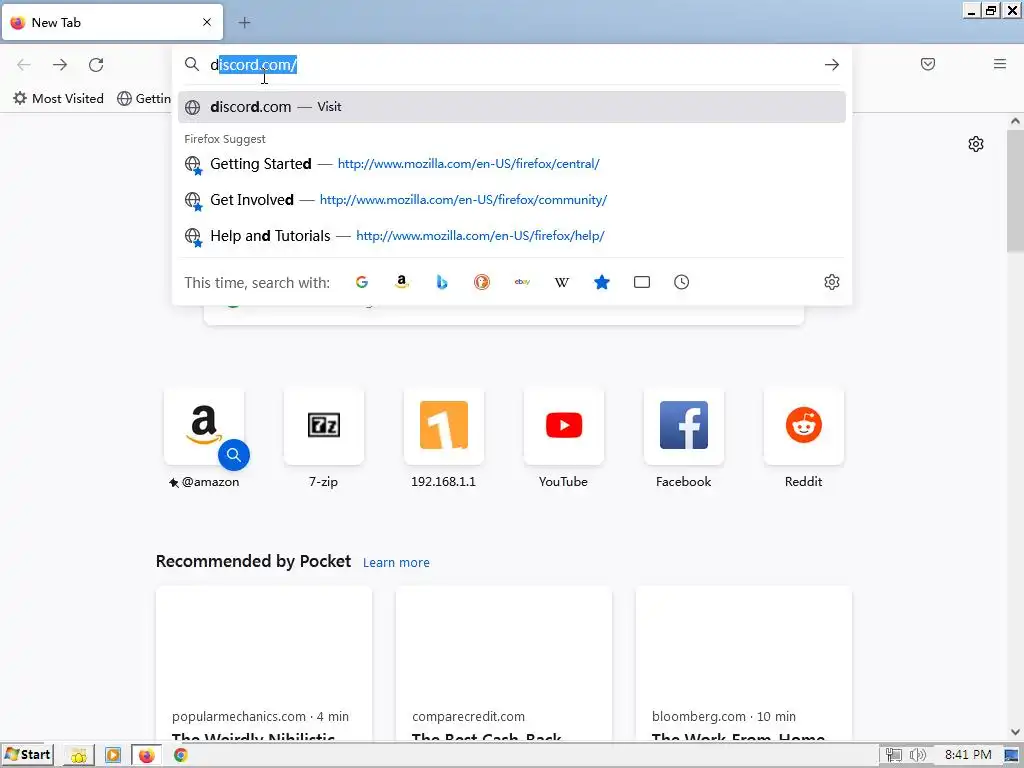Click the scrollbar down arrow
The height and width of the screenshot is (768, 1024).
click(x=1015, y=732)
